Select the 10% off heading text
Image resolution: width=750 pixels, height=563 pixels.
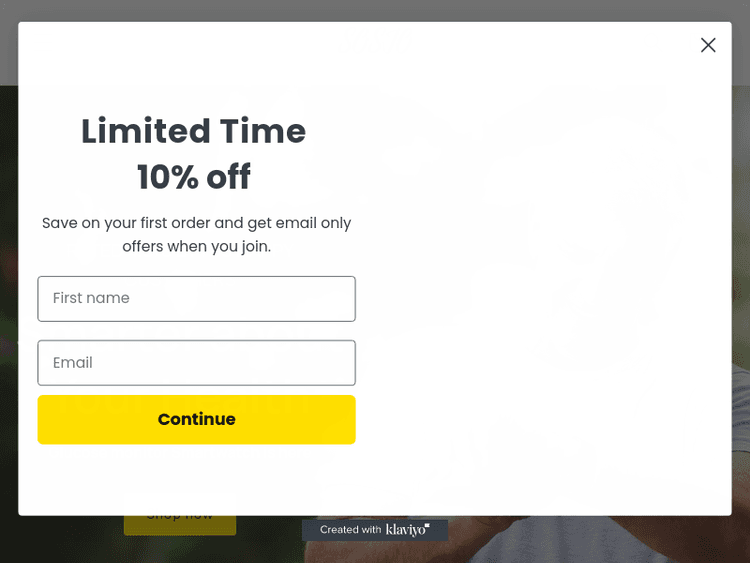point(193,177)
